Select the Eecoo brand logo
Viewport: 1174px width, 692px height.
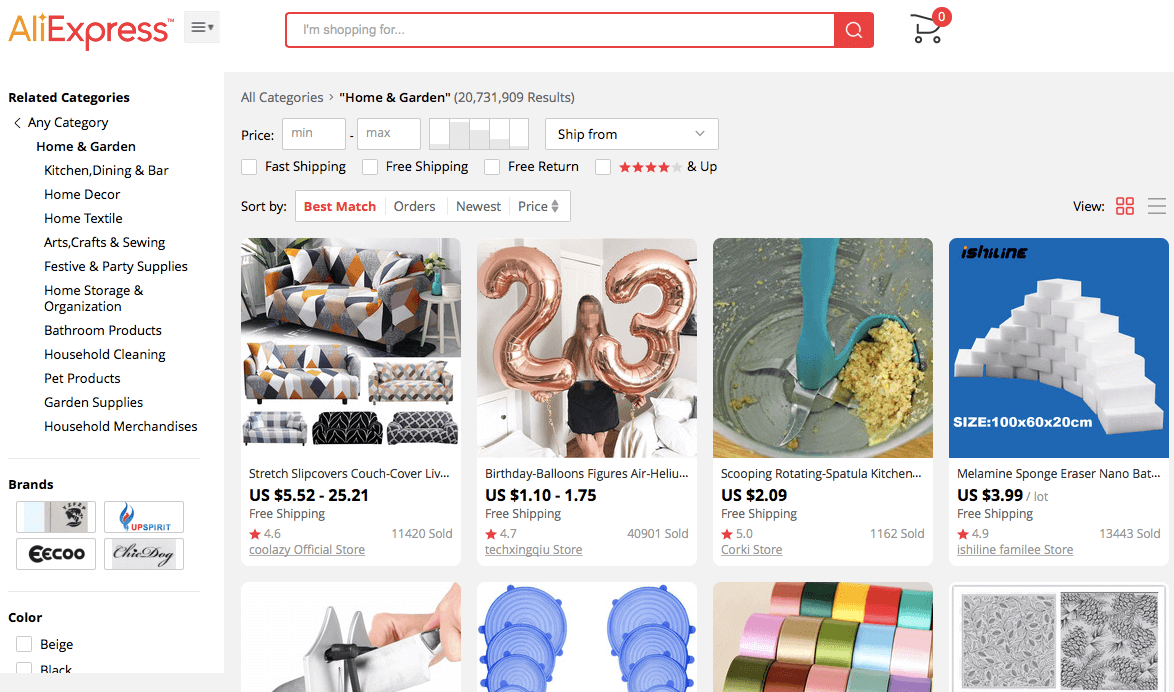(56, 553)
